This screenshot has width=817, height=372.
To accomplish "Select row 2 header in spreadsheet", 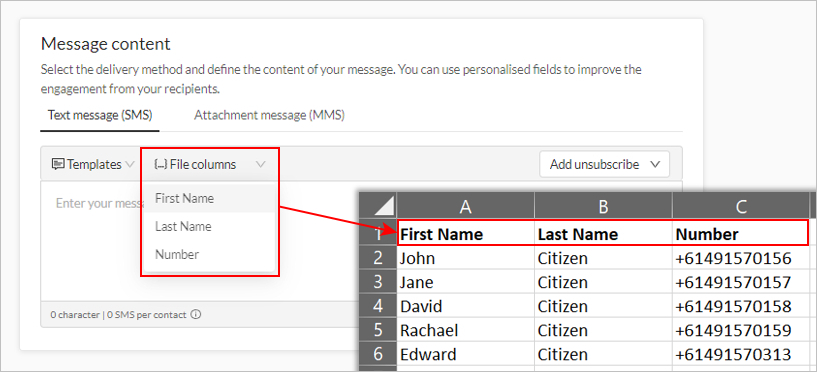I will (x=378, y=258).
